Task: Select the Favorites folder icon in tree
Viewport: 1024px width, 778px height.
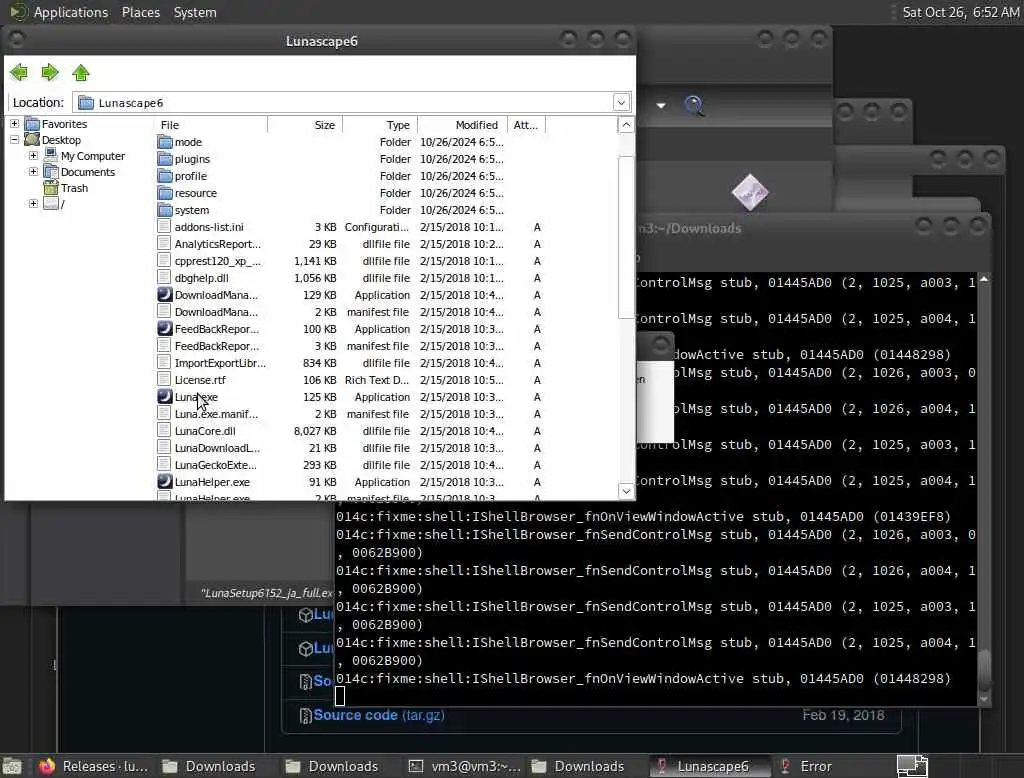Action: pos(31,123)
